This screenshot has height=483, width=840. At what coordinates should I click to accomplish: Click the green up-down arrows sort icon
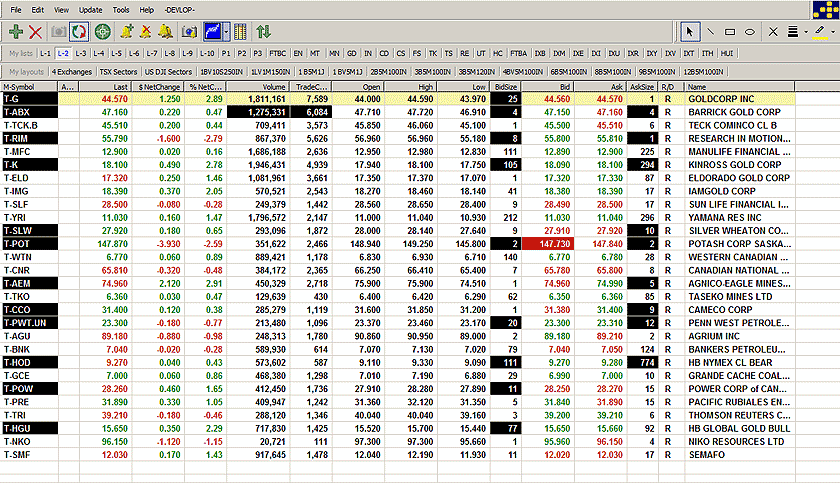(263, 32)
